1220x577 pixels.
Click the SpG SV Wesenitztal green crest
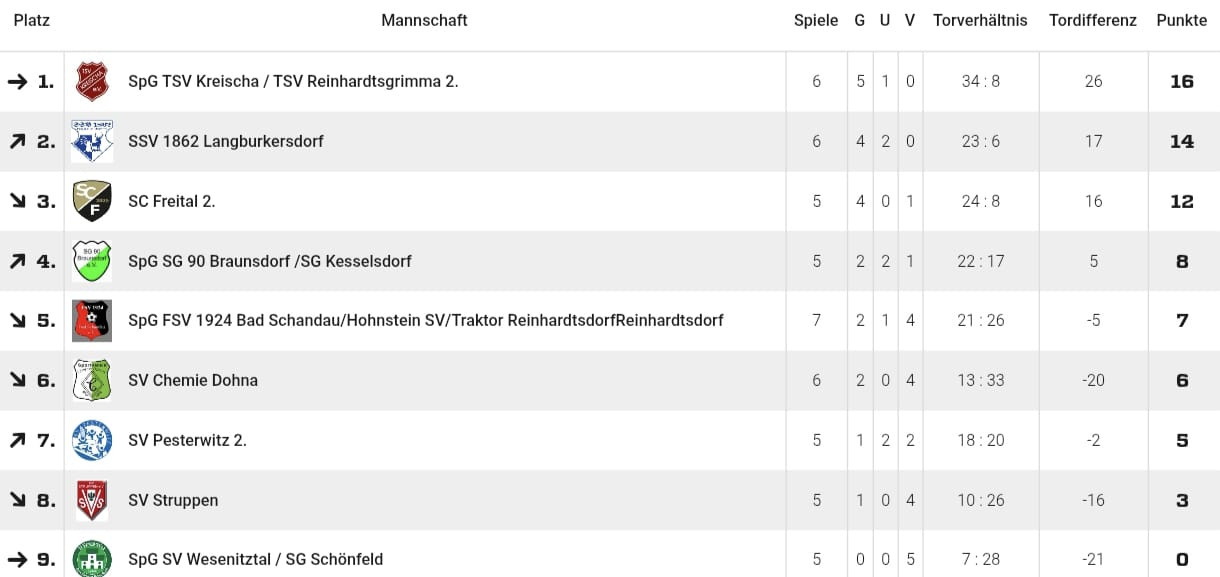(92, 558)
